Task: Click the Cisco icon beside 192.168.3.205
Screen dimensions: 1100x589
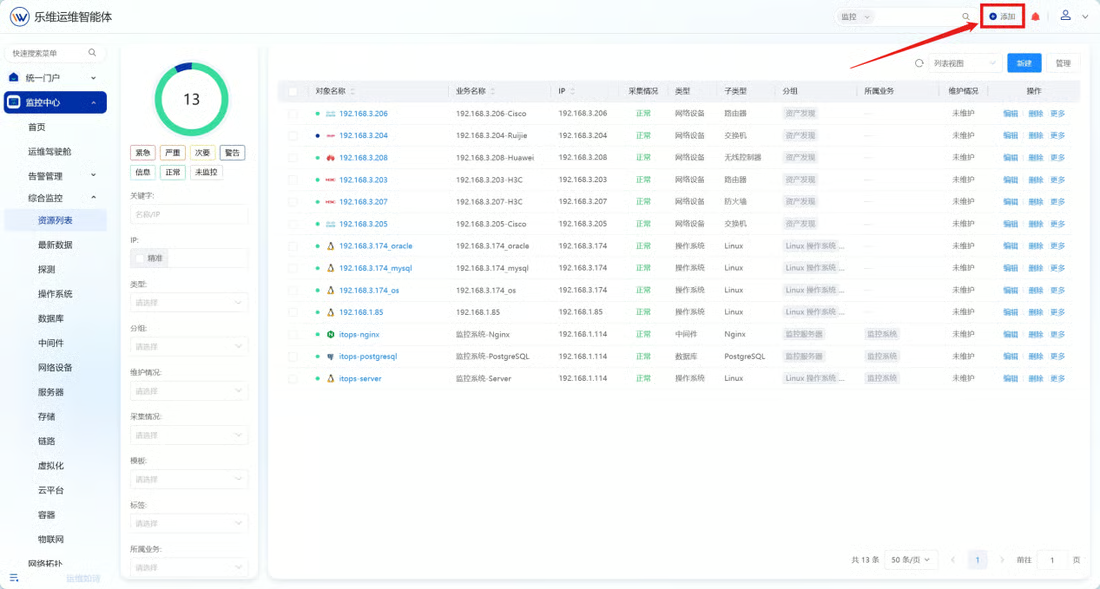Action: pos(330,224)
